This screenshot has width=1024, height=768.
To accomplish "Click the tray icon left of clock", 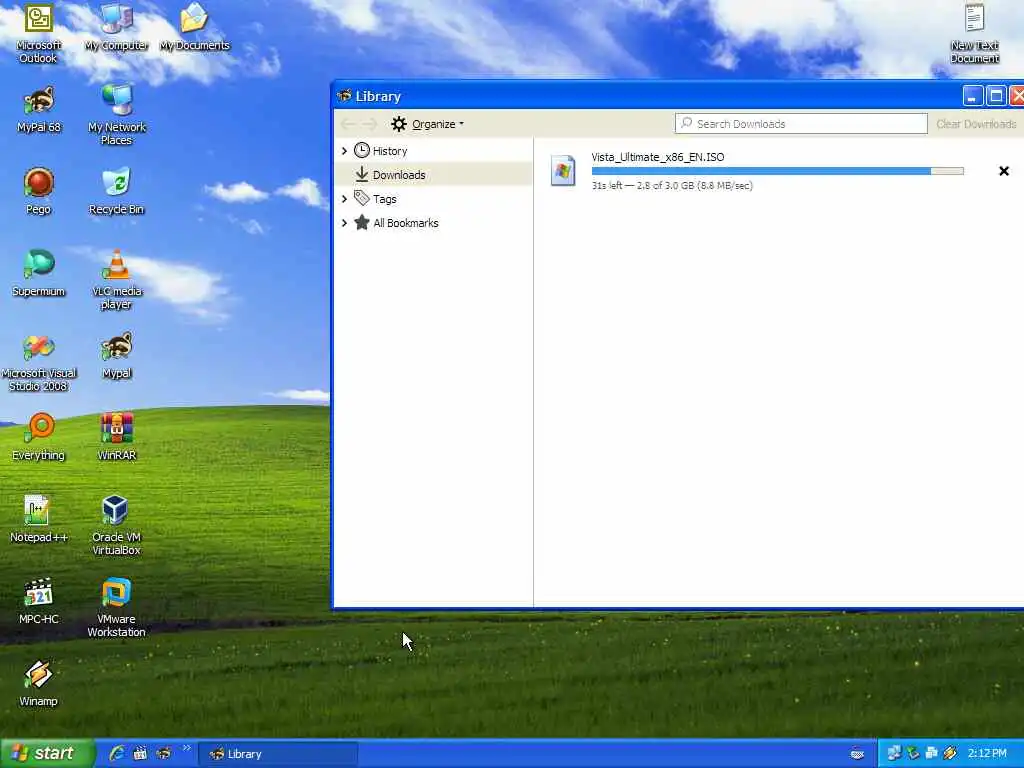I will (x=950, y=754).
